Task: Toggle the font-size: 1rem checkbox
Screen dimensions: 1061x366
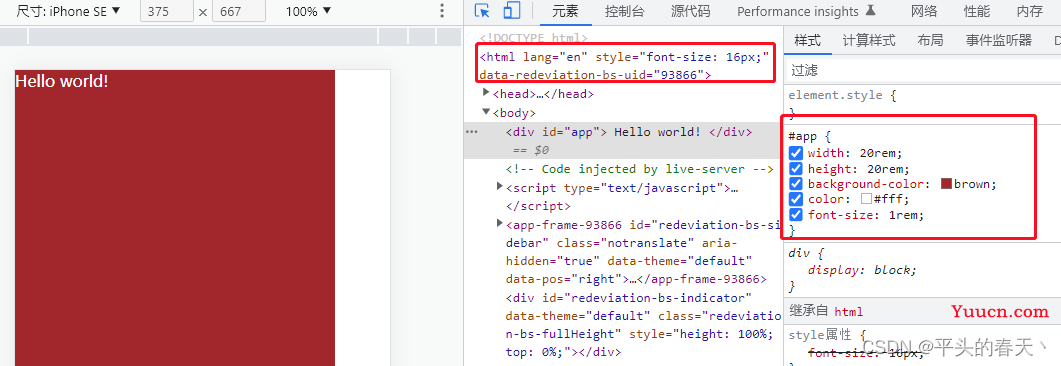Action: click(796, 216)
